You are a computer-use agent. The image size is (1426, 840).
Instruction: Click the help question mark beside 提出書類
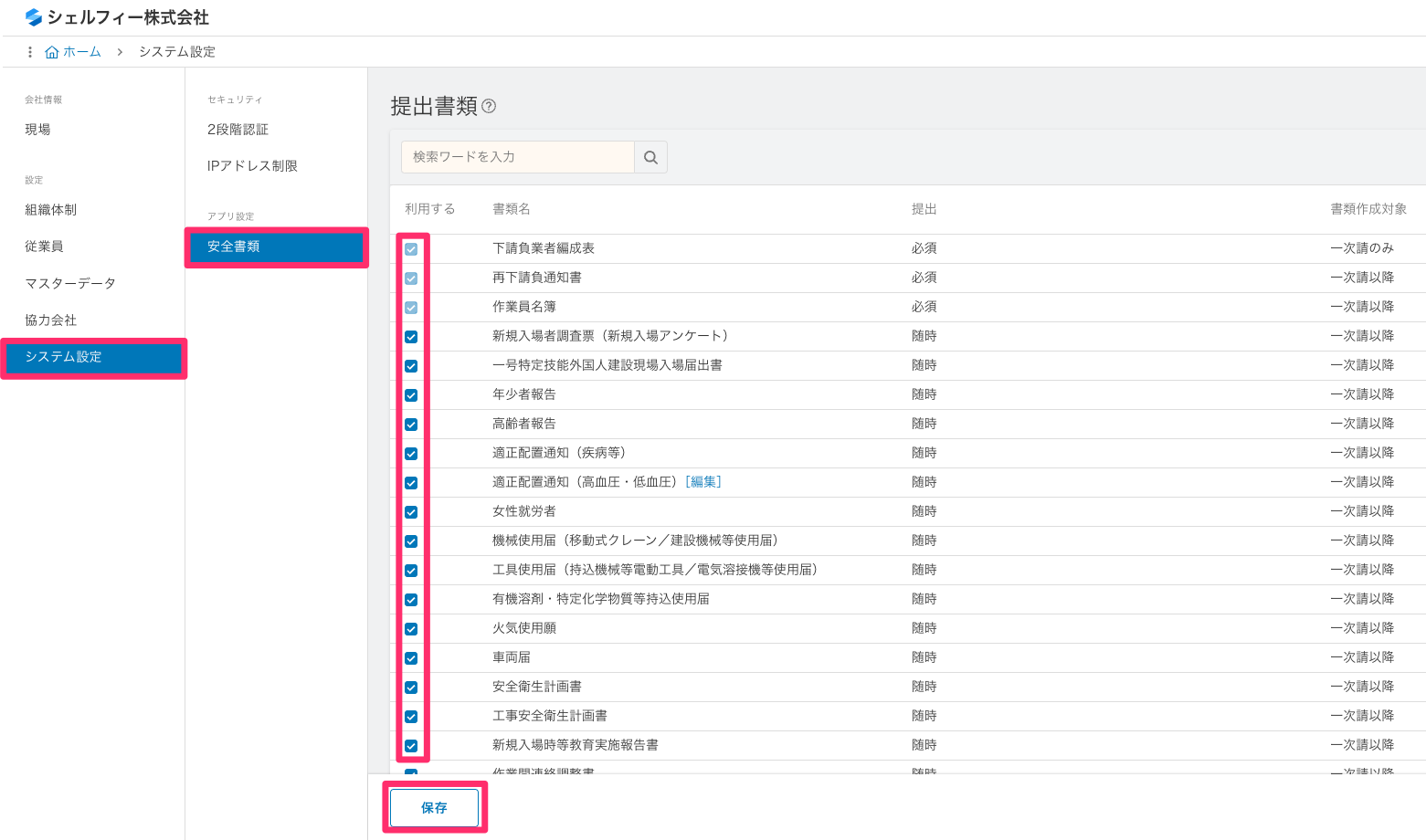[x=490, y=107]
